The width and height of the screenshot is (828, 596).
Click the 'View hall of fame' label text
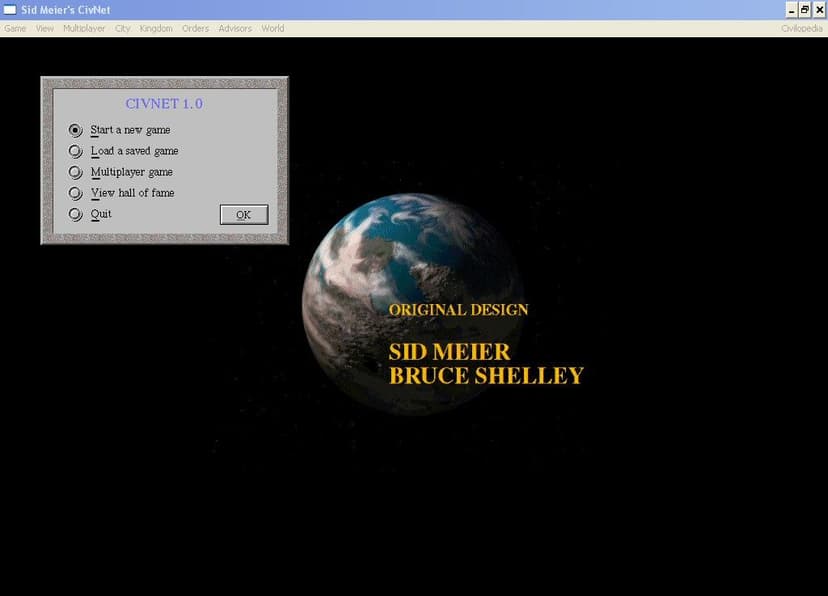132,193
